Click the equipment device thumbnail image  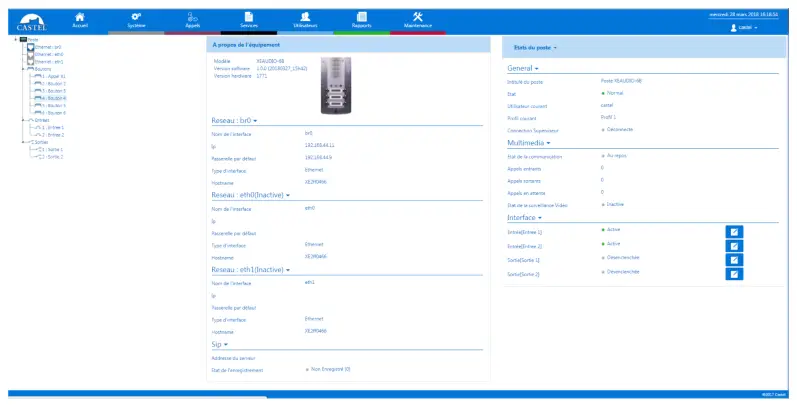[x=334, y=85]
